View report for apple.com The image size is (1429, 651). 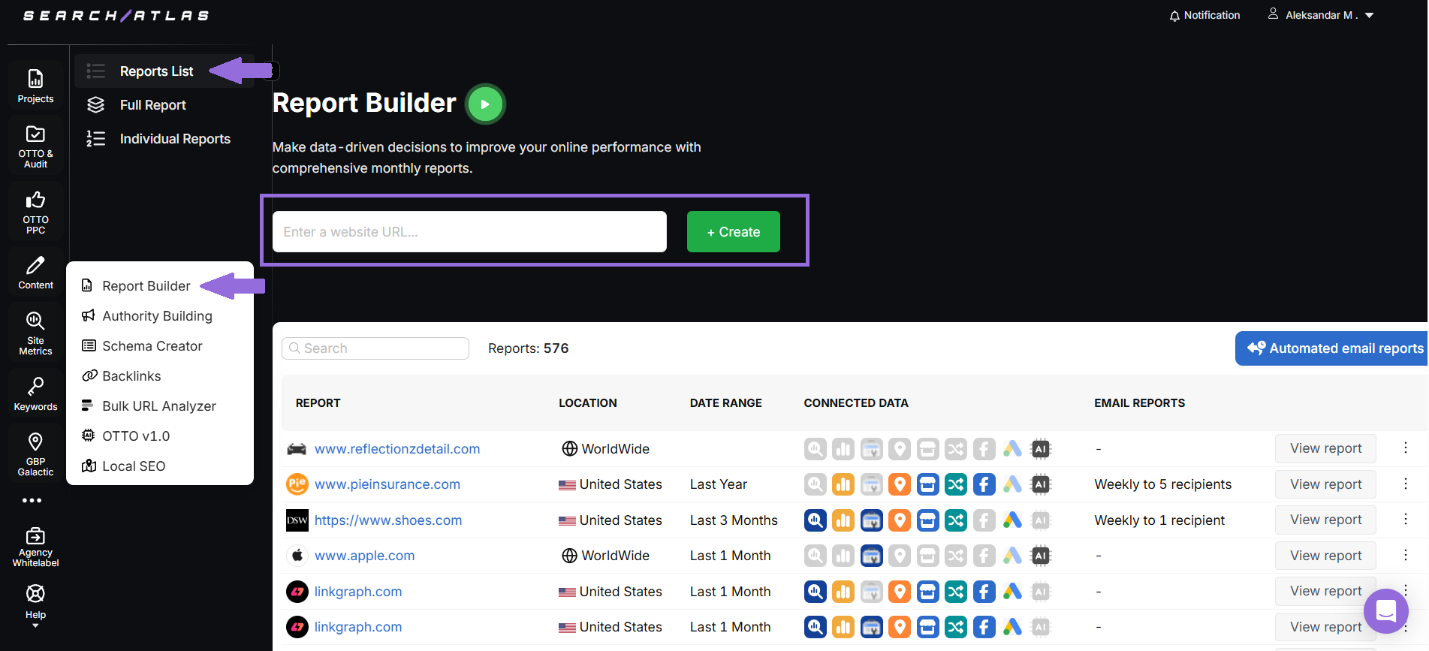[1325, 555]
